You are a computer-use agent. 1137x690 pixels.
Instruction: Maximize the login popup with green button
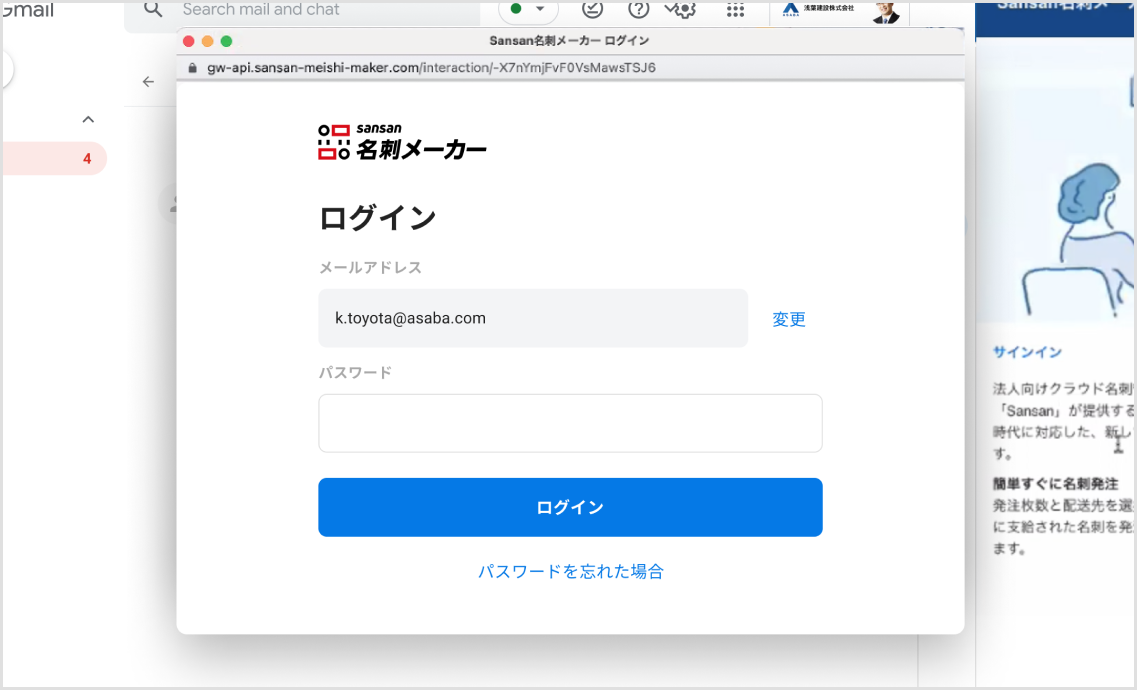tap(226, 41)
